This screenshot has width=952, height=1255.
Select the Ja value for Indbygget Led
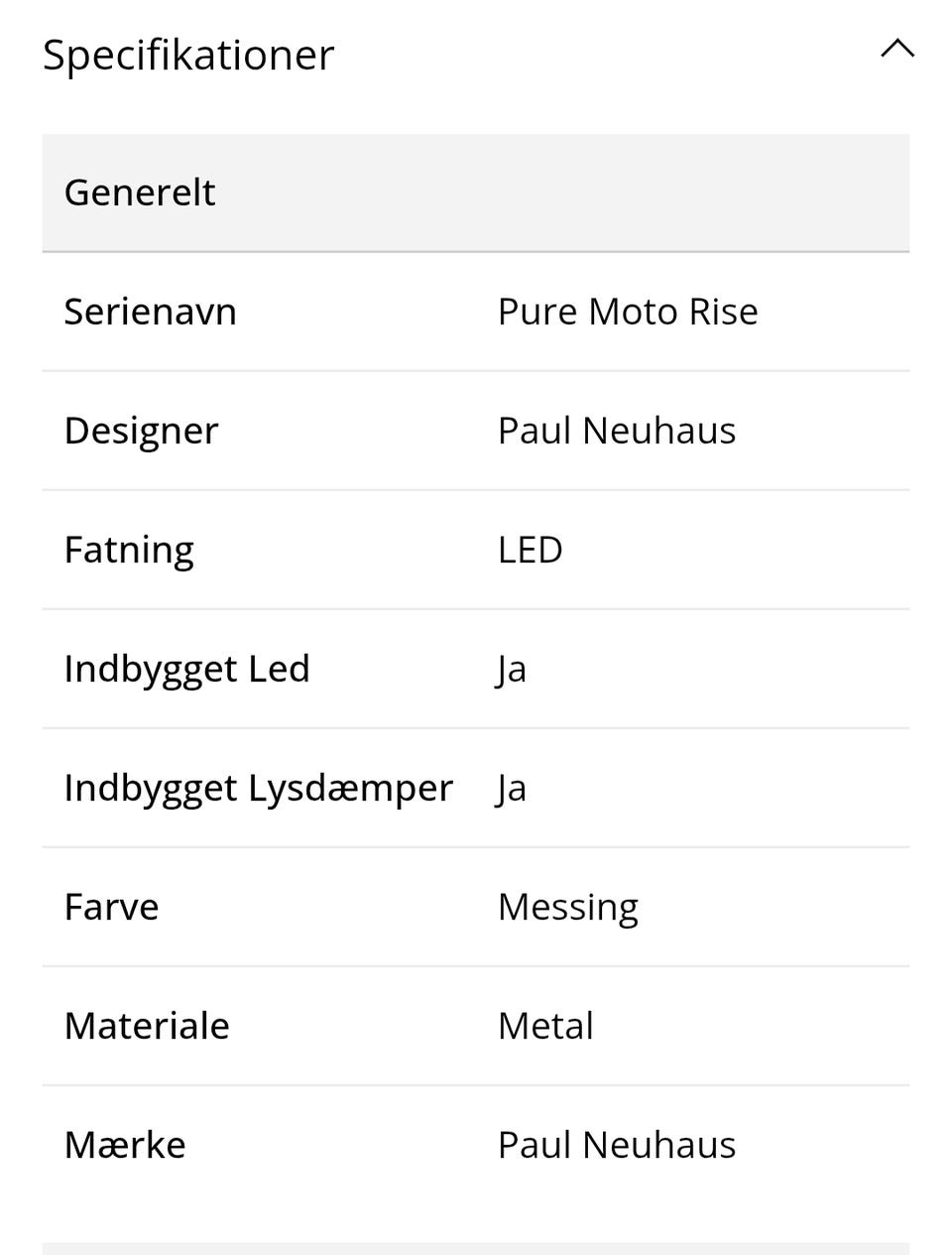coord(512,669)
